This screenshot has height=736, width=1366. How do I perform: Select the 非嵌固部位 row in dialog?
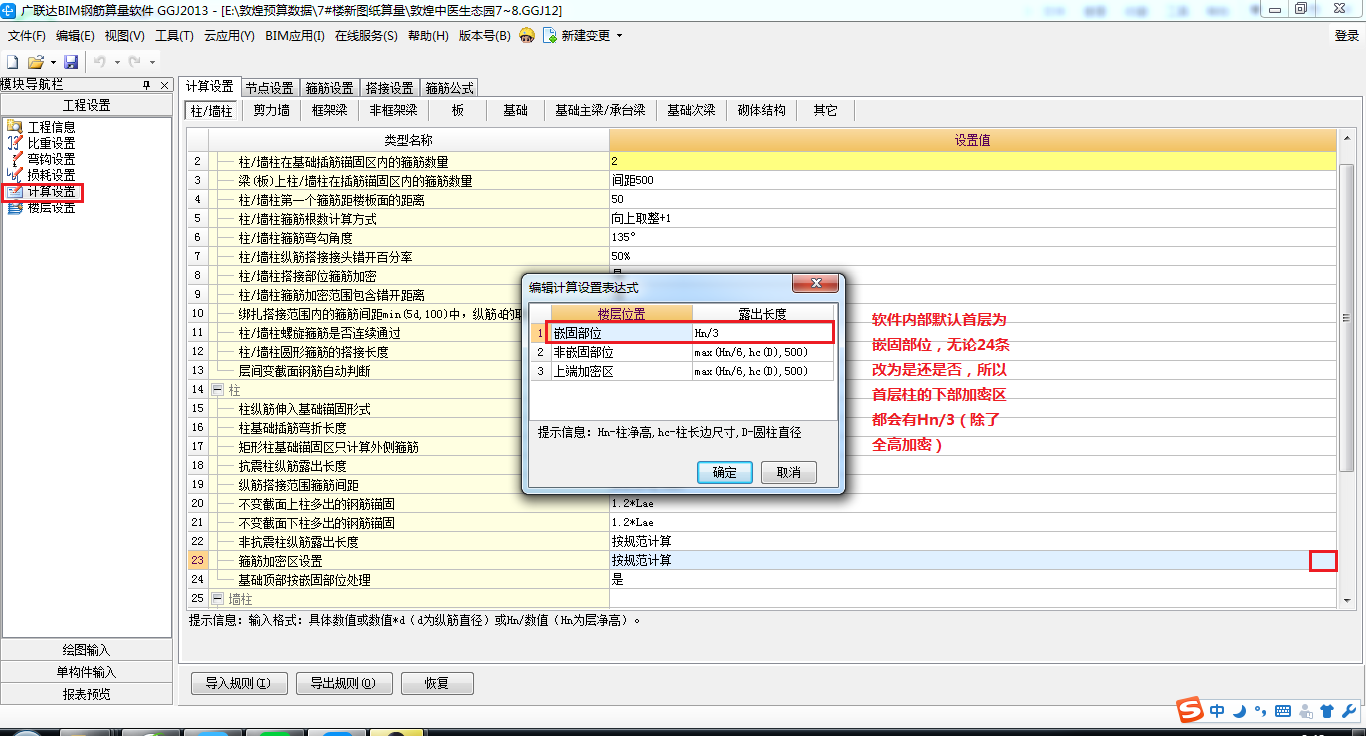pos(683,352)
